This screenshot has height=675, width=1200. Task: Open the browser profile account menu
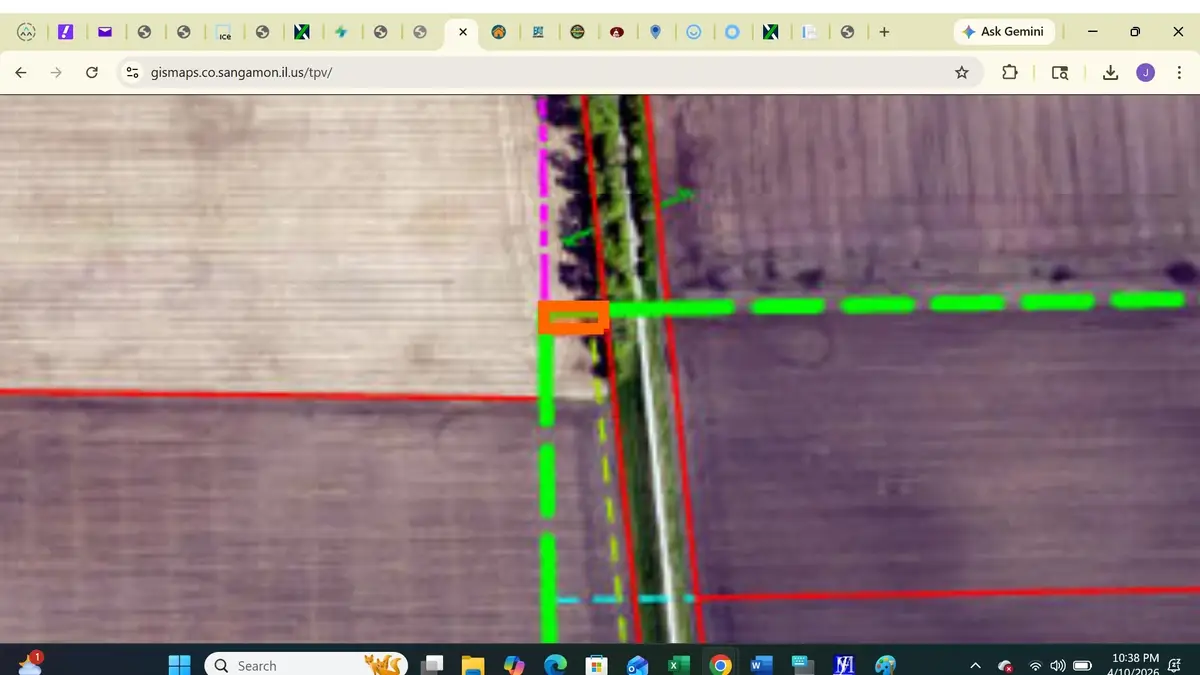pyautogui.click(x=1145, y=72)
